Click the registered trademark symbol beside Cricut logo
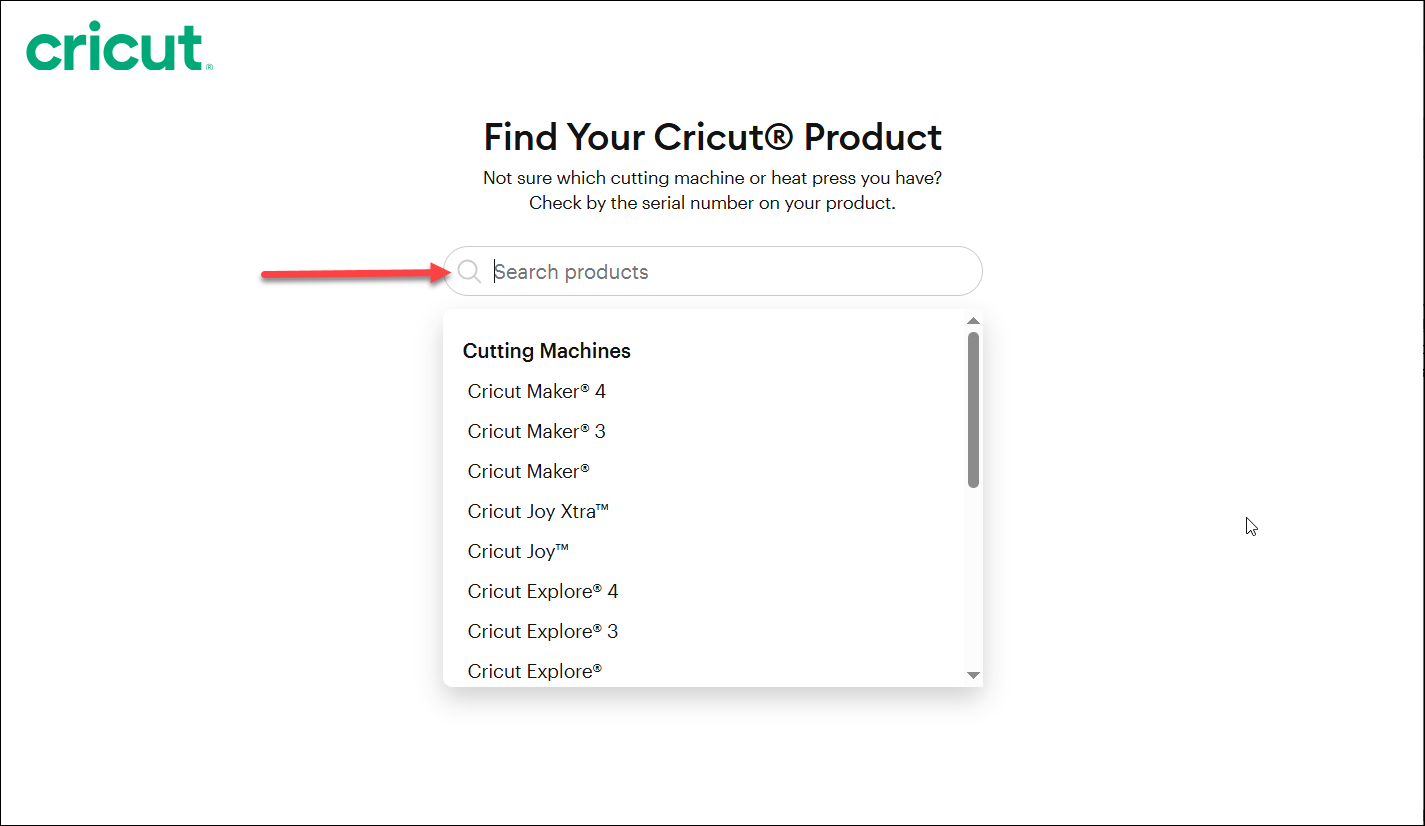 209,68
